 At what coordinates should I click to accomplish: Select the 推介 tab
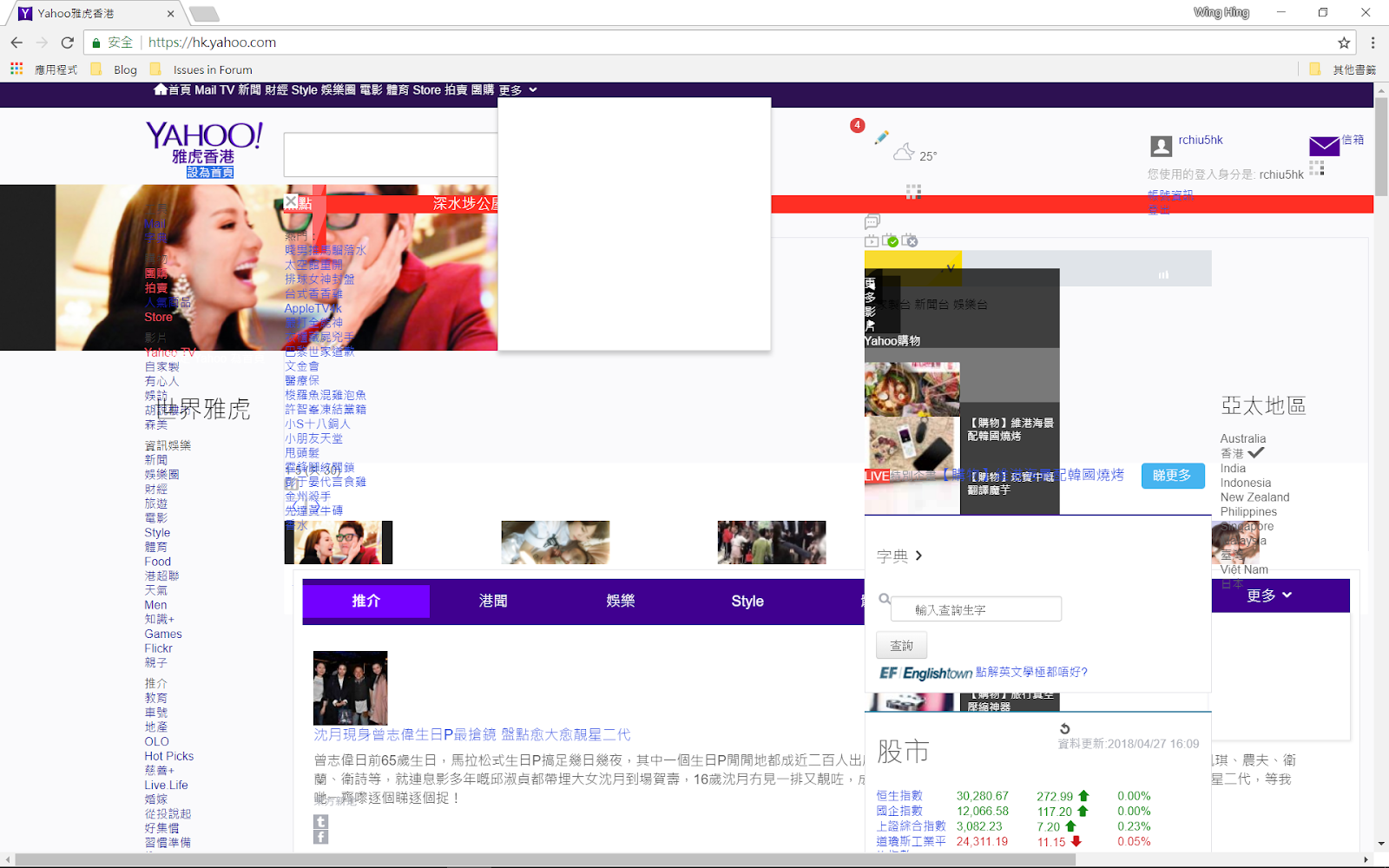(x=366, y=601)
